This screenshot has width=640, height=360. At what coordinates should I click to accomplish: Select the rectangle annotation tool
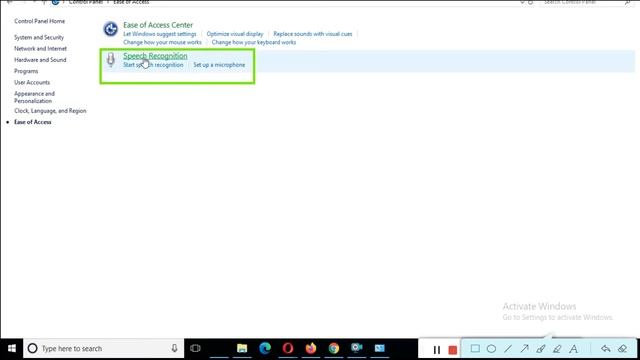[475, 349]
